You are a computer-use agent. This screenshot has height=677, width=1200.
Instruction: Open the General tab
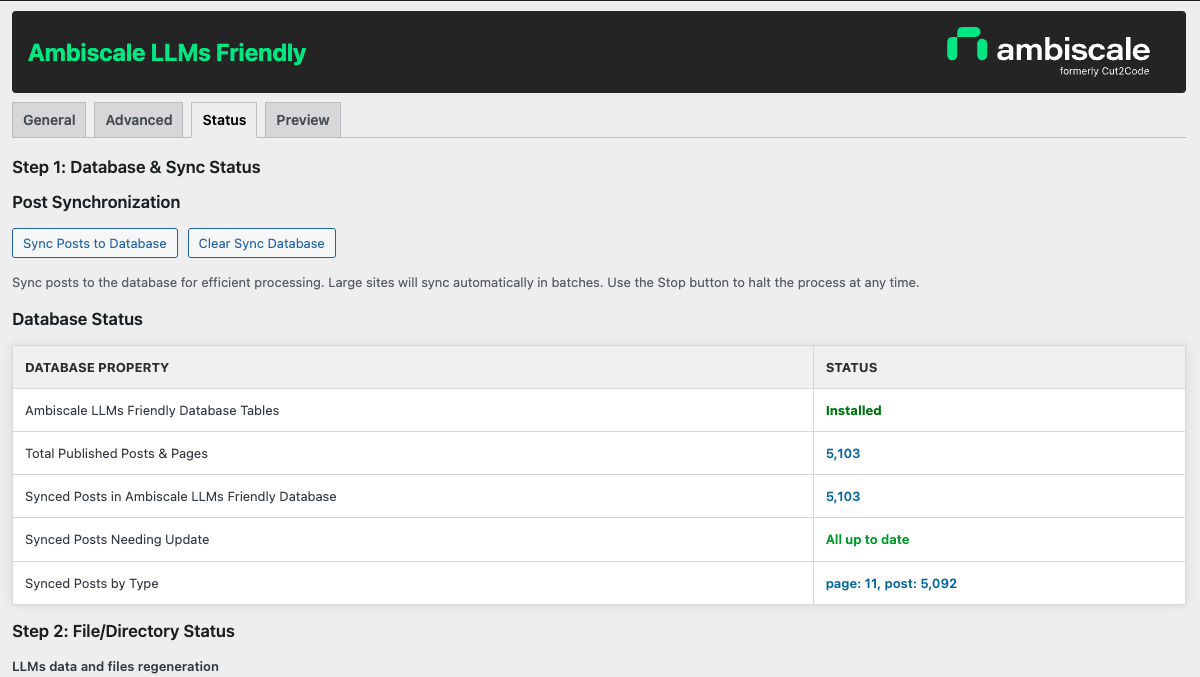[49, 120]
